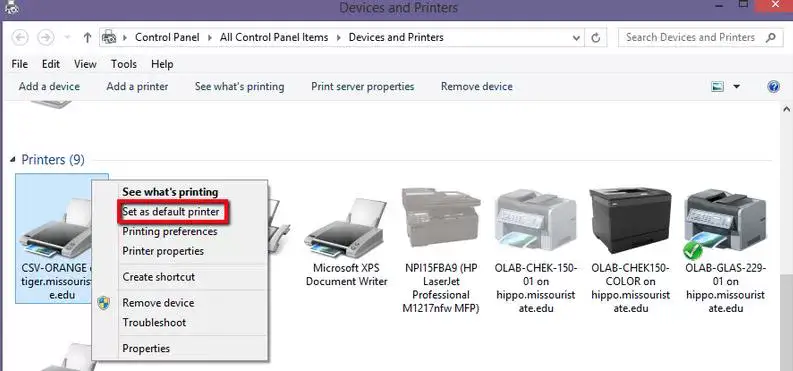Viewport: 793px width, 371px height.
Task: Click Control Panel in the breadcrumb
Action: coord(167,37)
